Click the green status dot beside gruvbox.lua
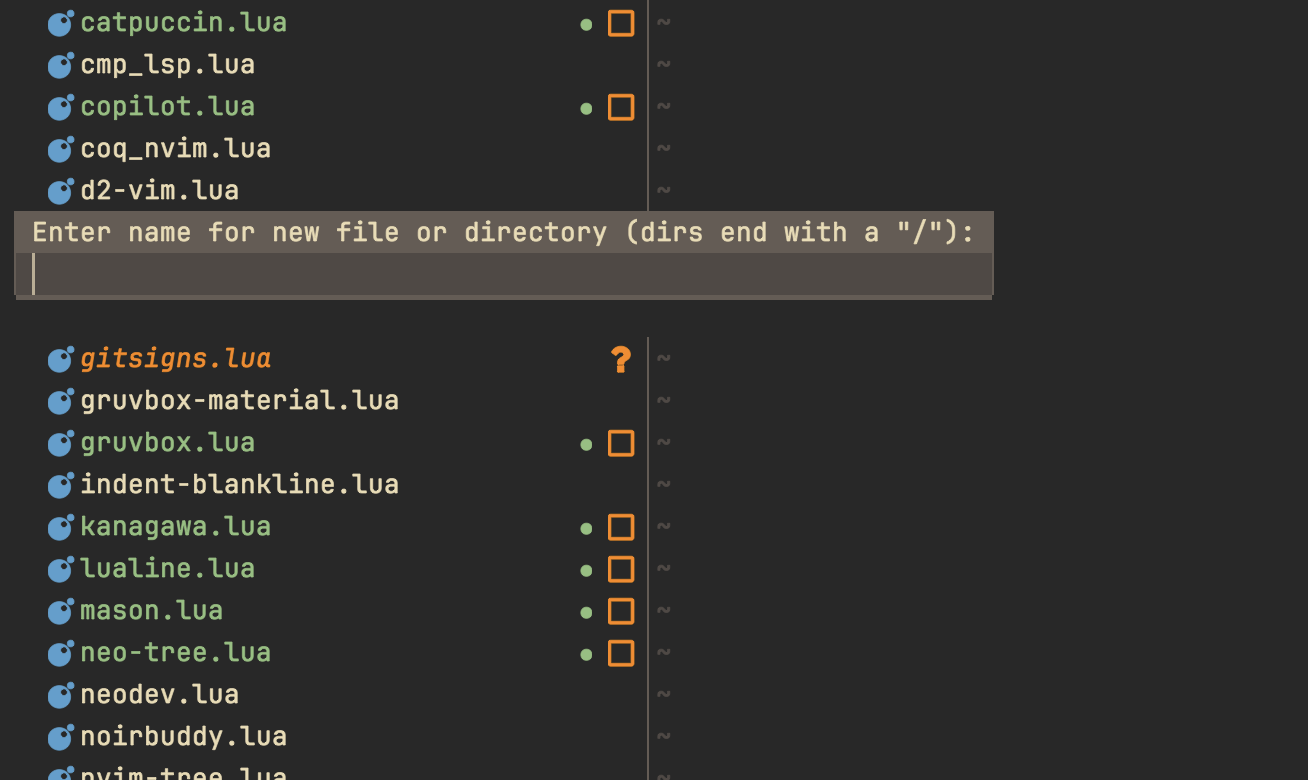1308x780 pixels. (587, 443)
